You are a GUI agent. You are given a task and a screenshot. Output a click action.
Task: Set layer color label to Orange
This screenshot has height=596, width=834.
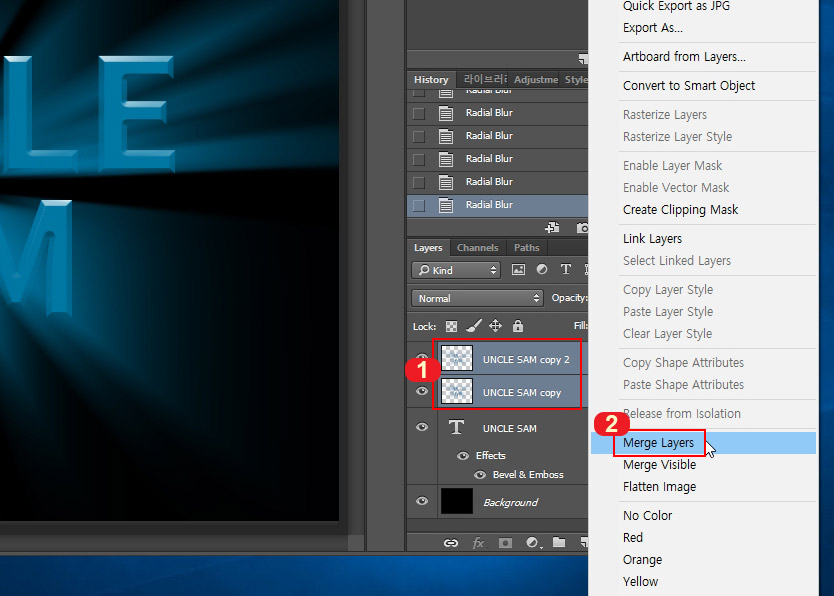click(x=703, y=559)
